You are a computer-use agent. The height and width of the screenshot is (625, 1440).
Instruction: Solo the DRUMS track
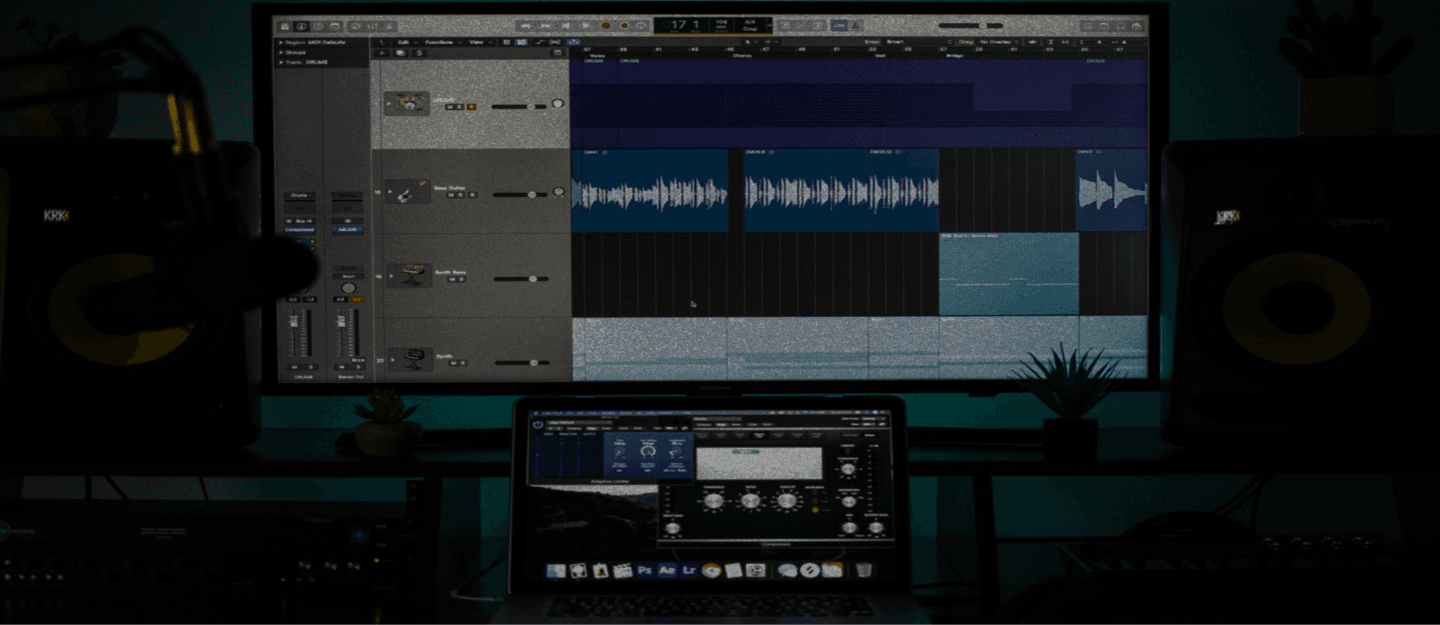coord(461,106)
